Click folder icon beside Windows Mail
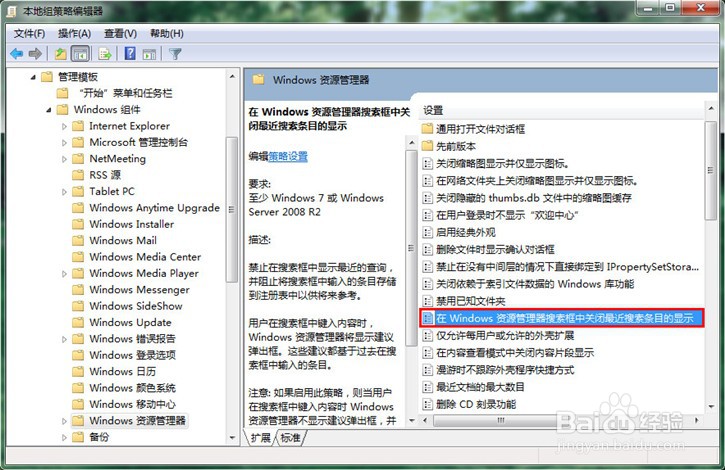Screen dimensions: 725x470 pyautogui.click(x=78, y=241)
